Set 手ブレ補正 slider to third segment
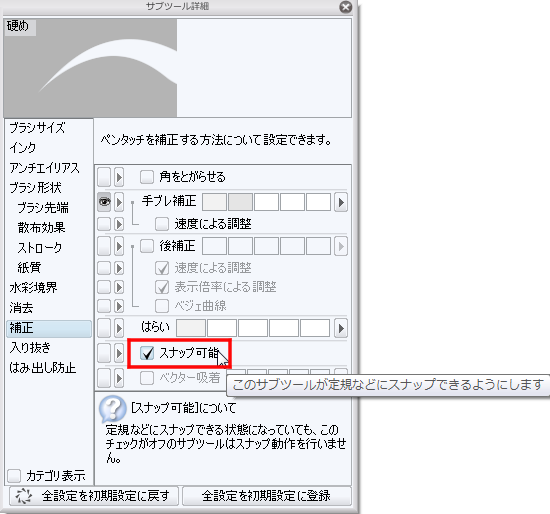Screen dimensions: 550x514 [266, 202]
